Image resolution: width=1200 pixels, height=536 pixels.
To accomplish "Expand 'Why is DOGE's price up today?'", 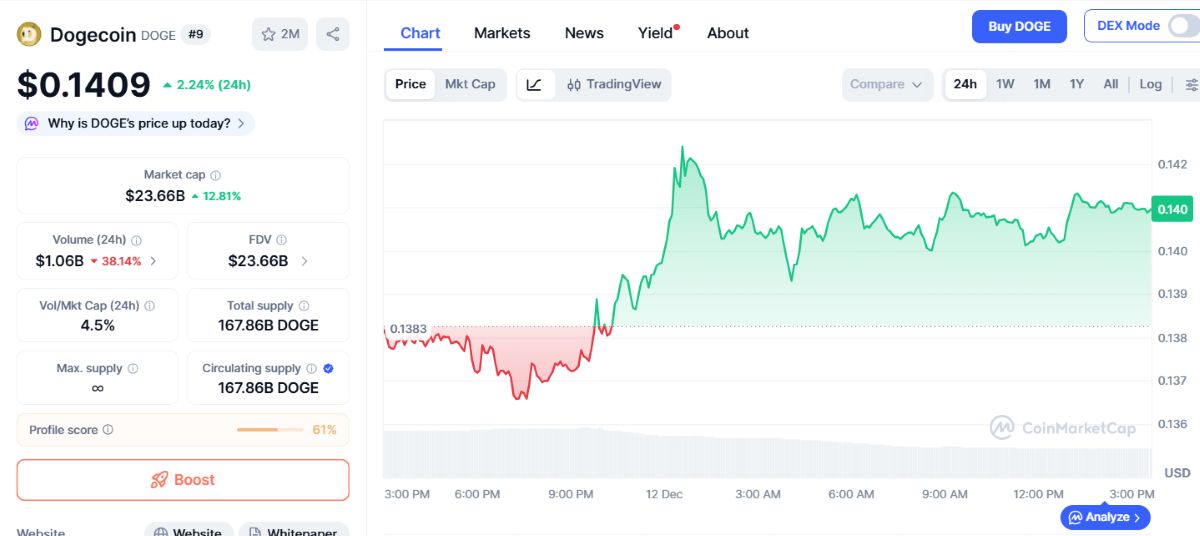I will pos(136,124).
